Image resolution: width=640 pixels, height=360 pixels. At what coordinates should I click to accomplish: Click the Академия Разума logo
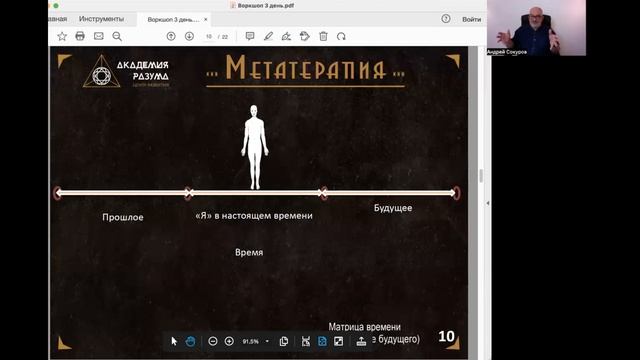pyautogui.click(x=126, y=71)
